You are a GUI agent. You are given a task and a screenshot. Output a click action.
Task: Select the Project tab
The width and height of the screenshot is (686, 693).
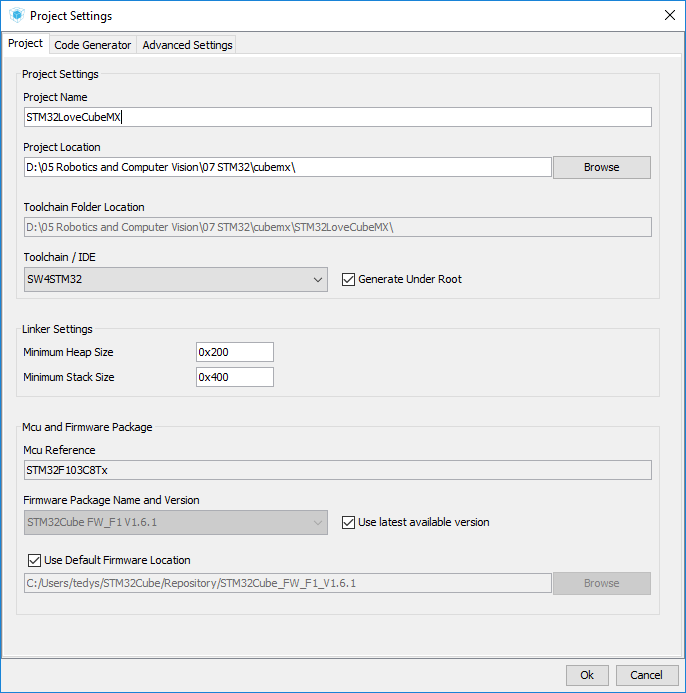(x=25, y=43)
